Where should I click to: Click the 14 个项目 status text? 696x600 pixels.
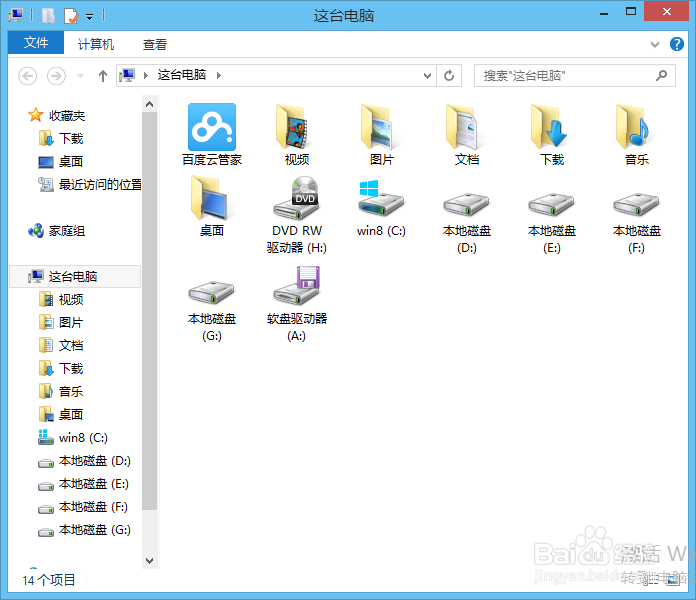pos(49,580)
